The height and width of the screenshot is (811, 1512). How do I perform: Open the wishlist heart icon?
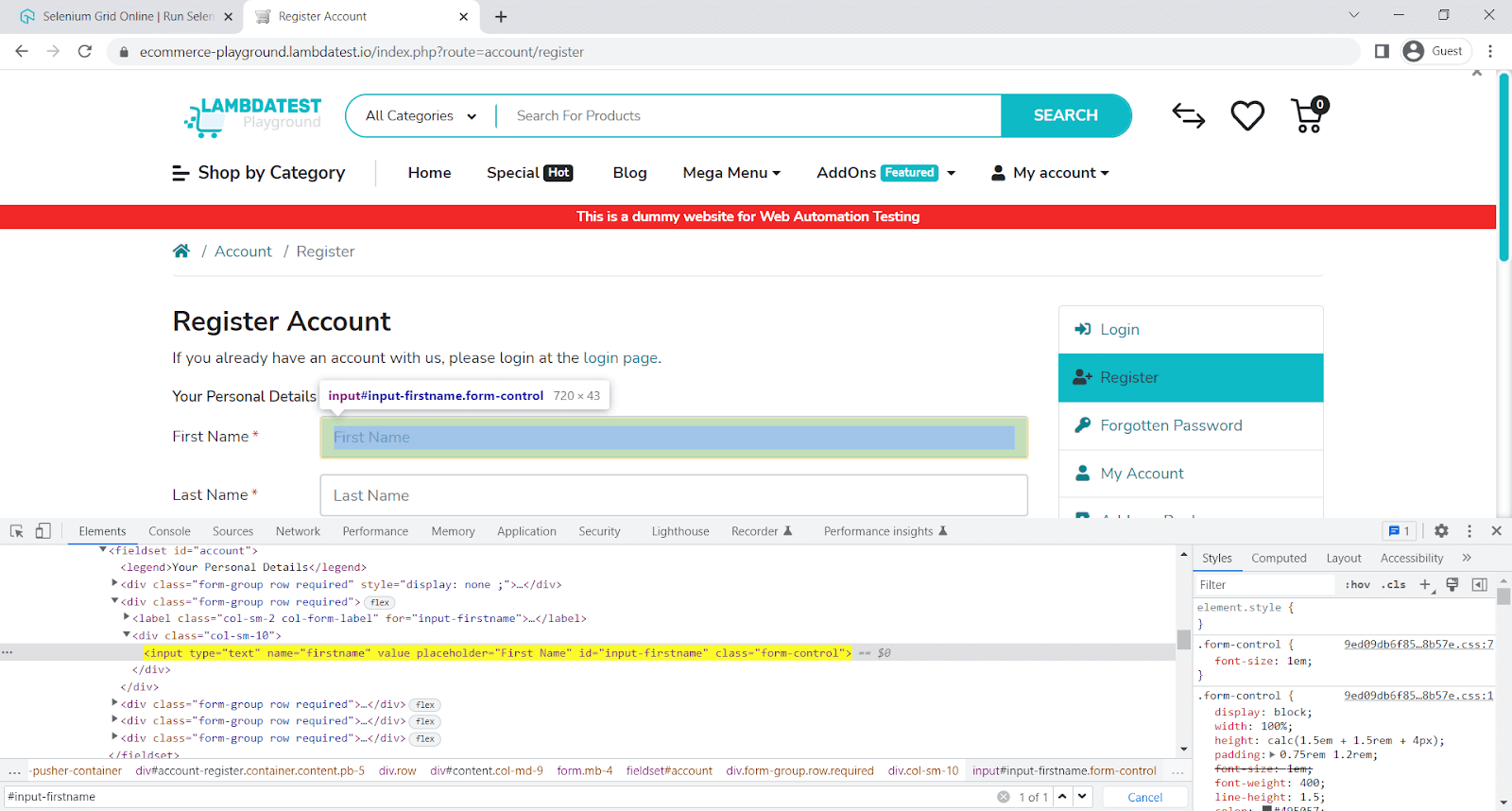1247,115
